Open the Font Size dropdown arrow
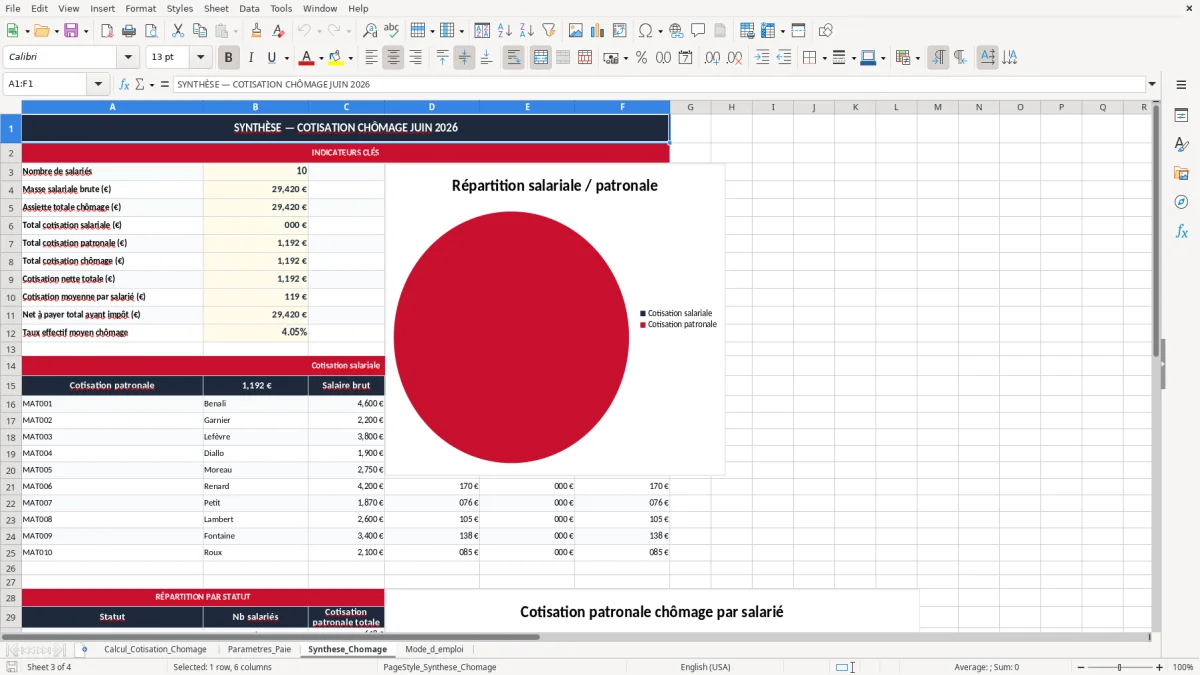 [x=200, y=58]
